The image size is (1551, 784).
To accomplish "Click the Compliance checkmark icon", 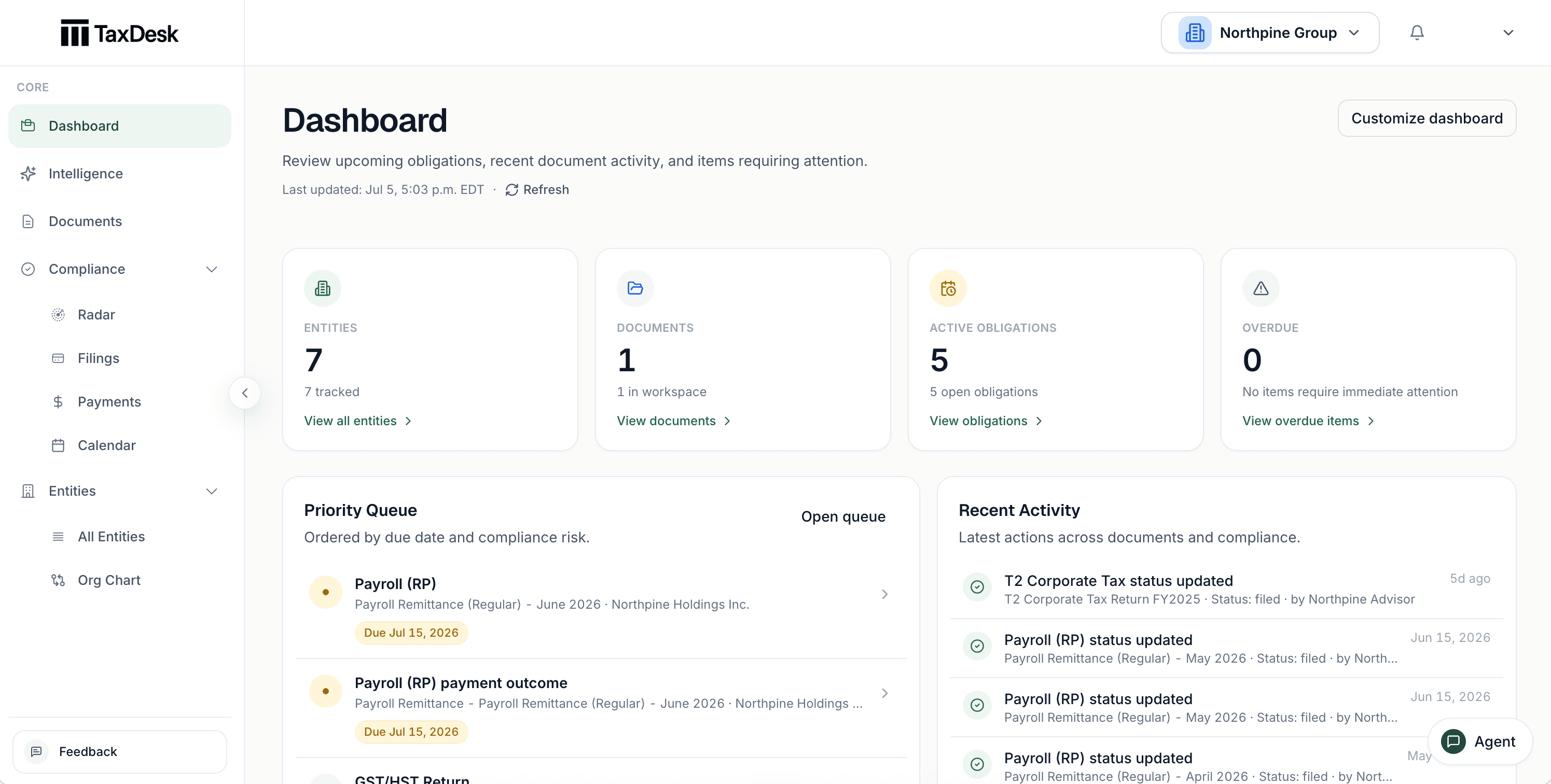I will coord(29,269).
